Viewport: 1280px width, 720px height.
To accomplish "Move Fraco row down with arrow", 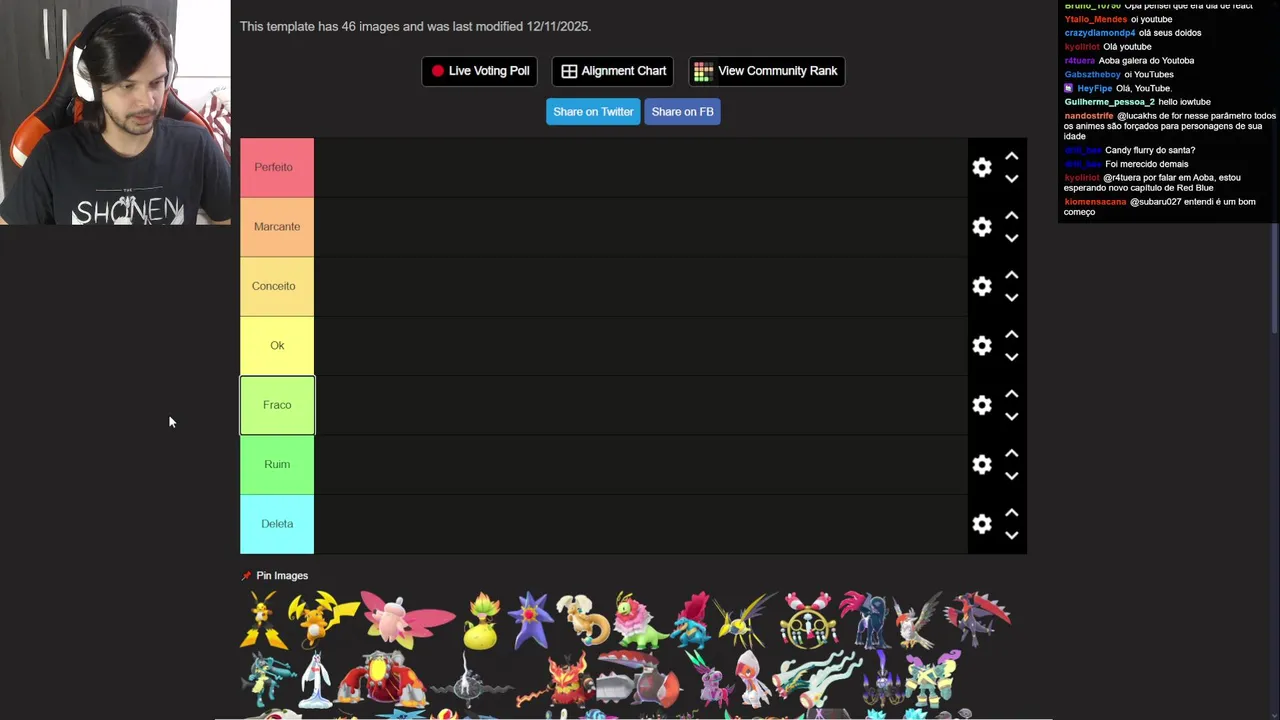I will [1012, 417].
